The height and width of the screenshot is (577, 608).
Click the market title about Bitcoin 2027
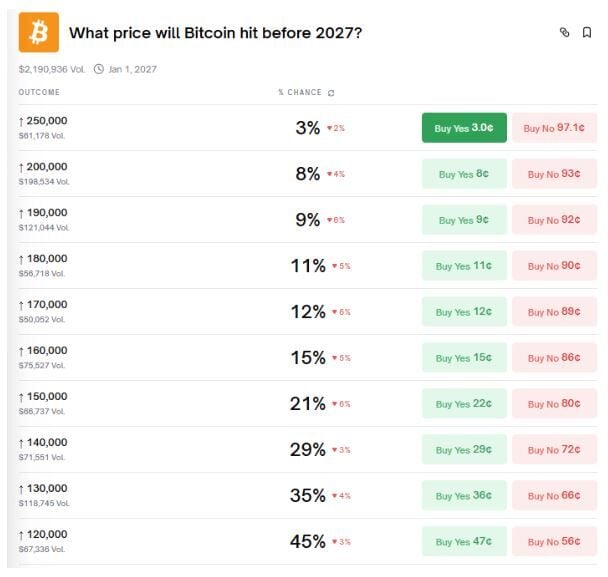coord(215,33)
